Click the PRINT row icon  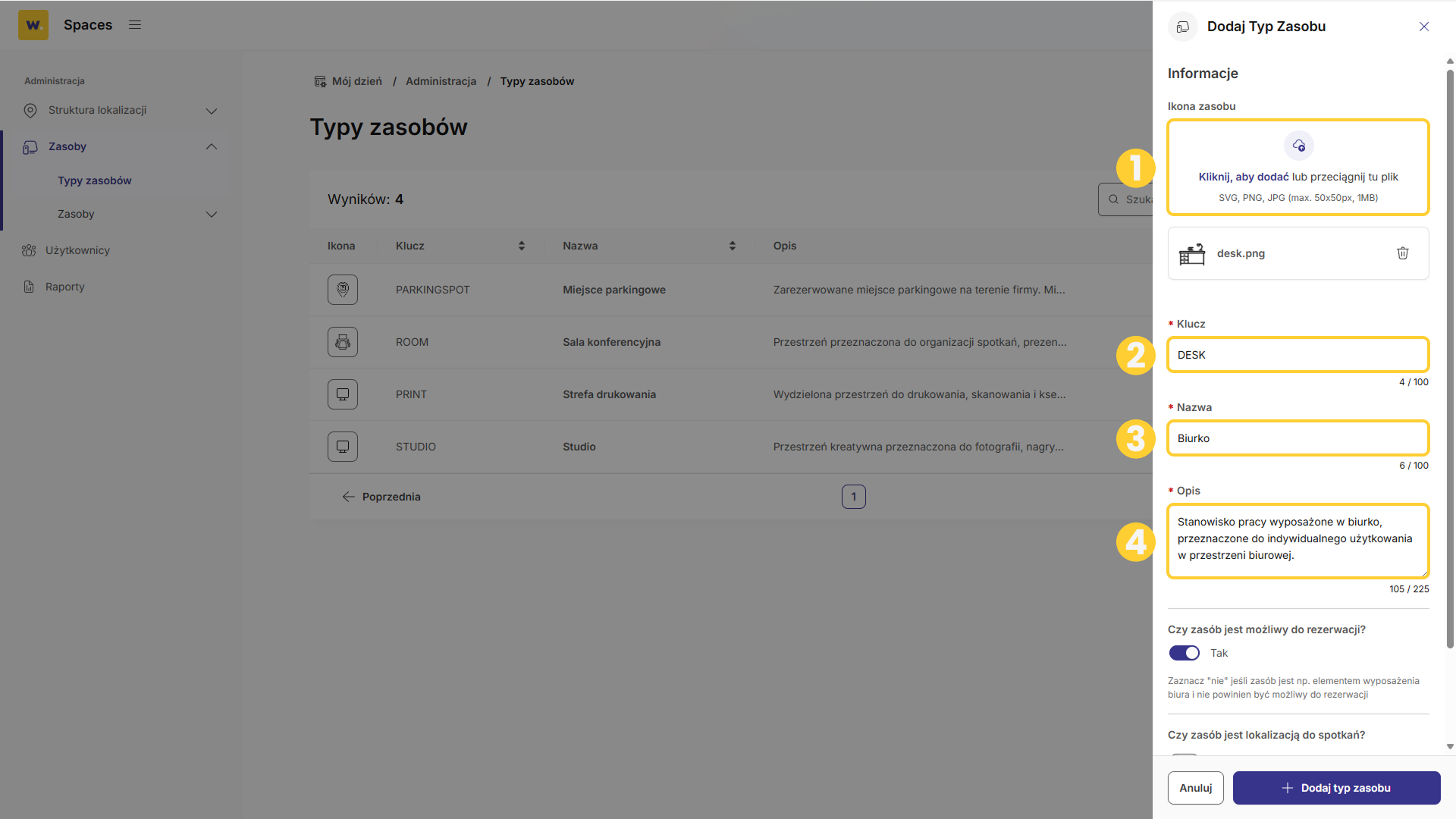[343, 394]
